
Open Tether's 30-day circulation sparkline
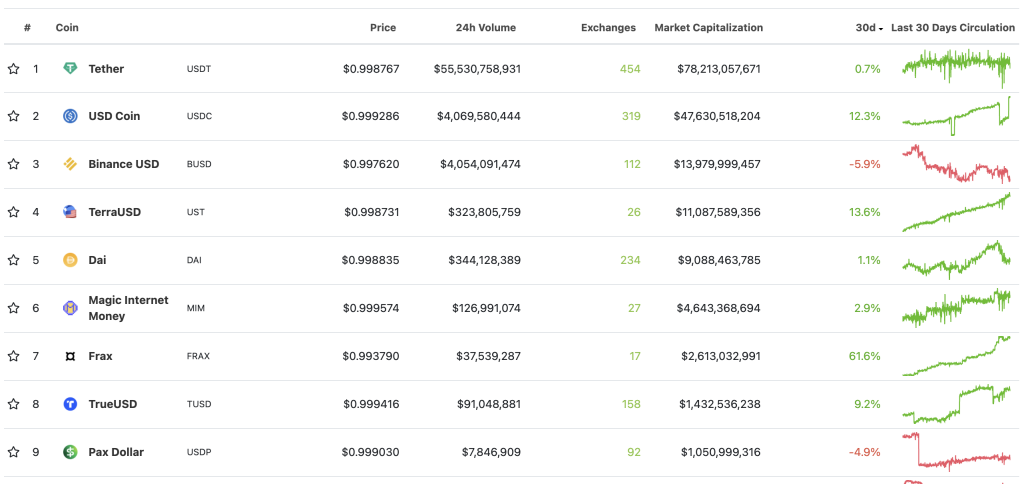coord(956,67)
